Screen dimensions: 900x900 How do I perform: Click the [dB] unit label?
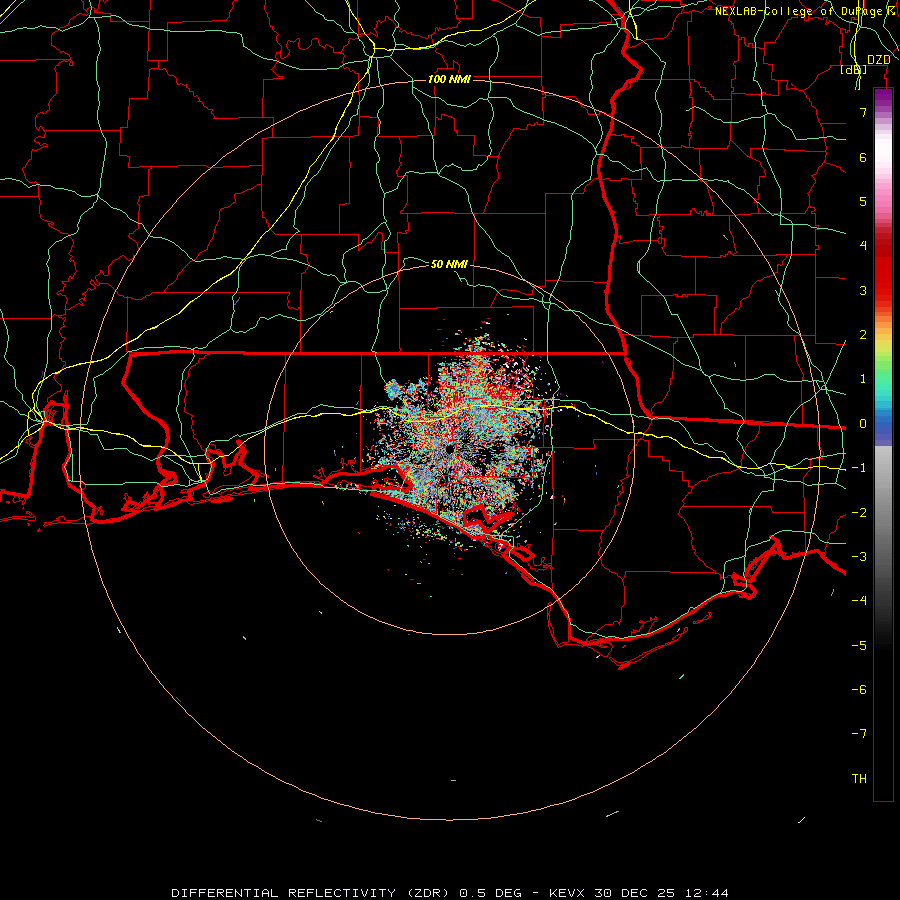tap(854, 69)
